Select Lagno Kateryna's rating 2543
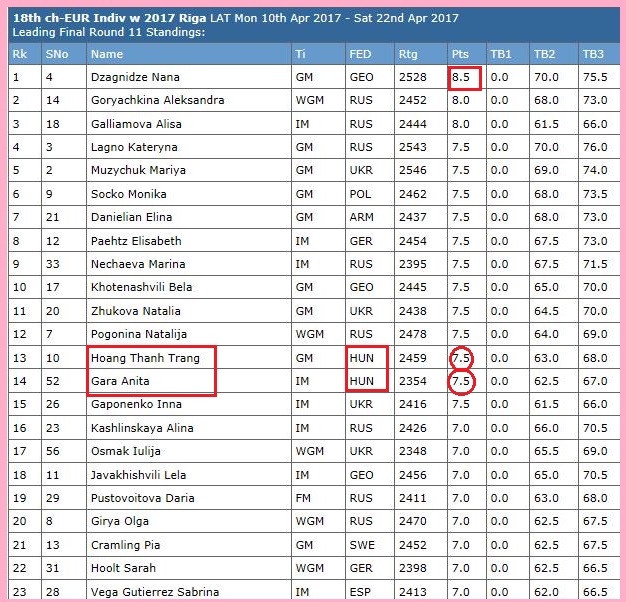 click(x=411, y=147)
